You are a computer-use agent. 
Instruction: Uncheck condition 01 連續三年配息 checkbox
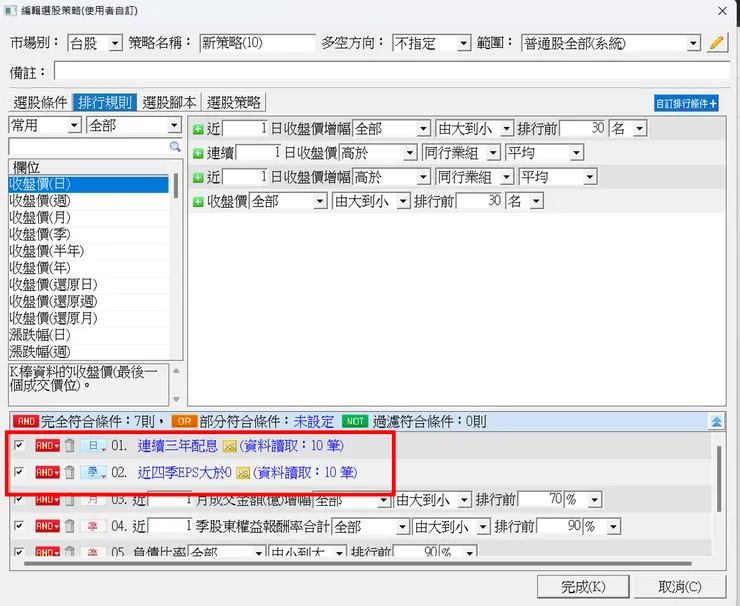(19, 445)
